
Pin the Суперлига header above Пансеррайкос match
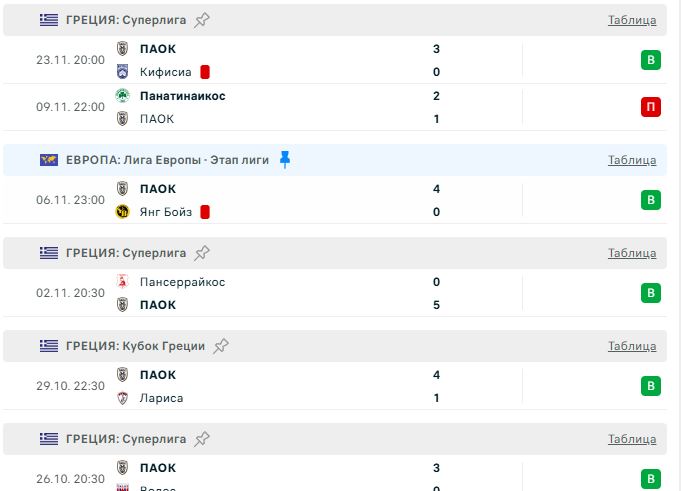[202, 253]
